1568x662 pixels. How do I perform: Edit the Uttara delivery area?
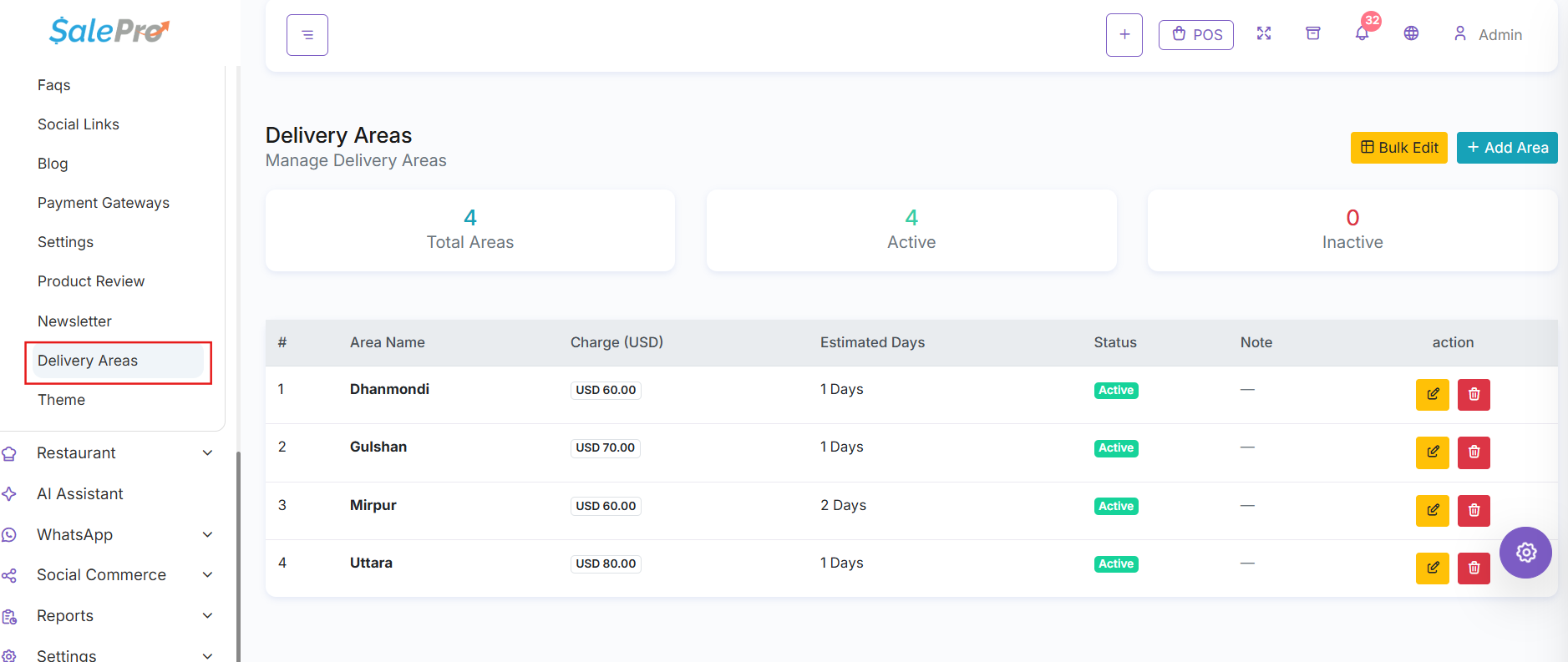coord(1433,568)
